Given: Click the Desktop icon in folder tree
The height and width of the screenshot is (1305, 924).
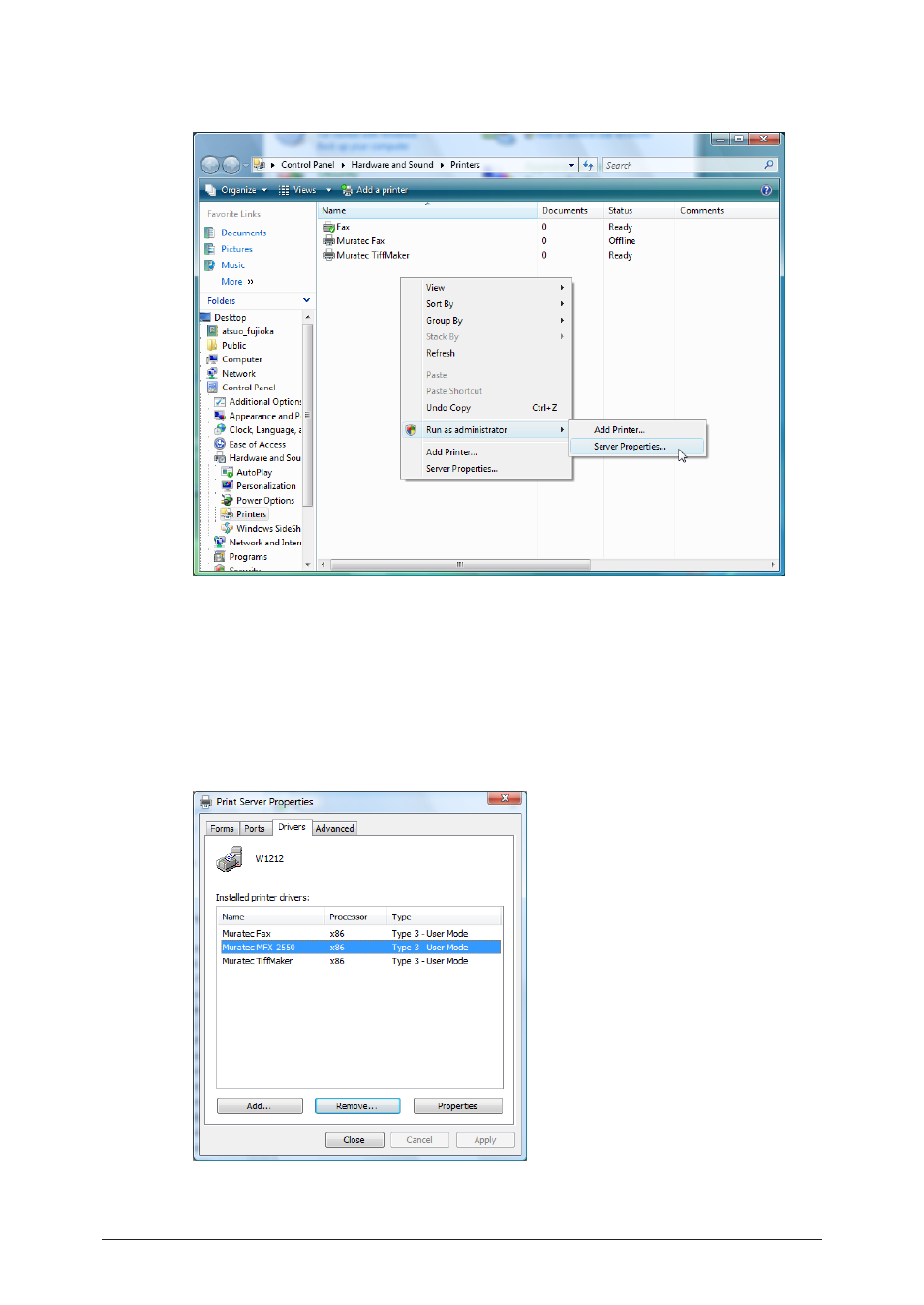Looking at the screenshot, I should click(205, 317).
